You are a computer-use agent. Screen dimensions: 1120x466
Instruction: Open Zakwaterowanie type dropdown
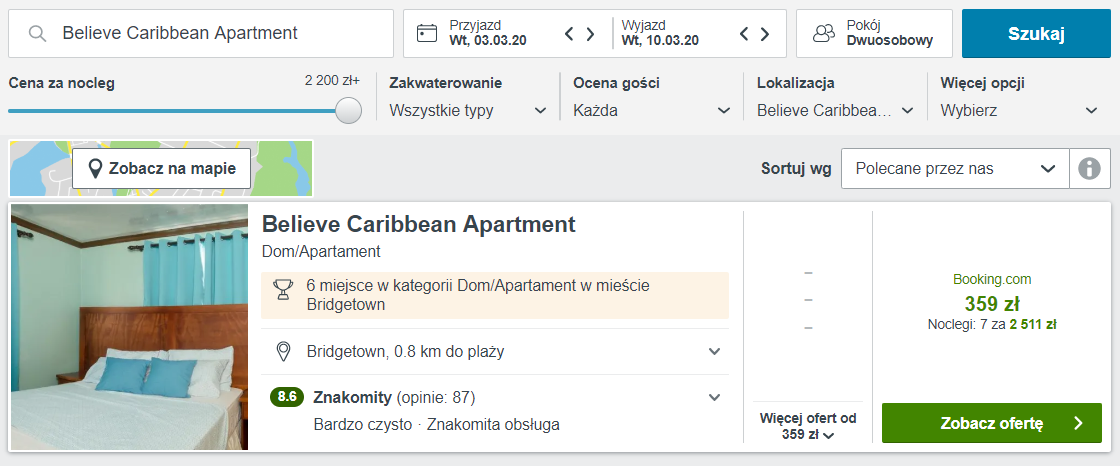[468, 111]
